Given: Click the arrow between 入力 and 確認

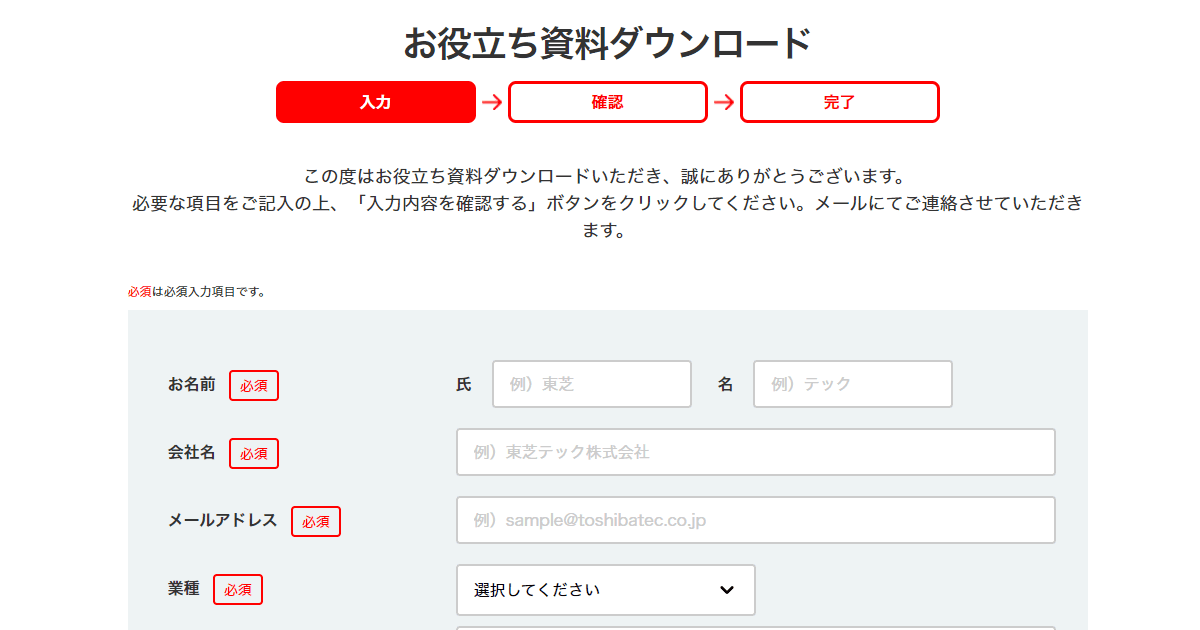Looking at the screenshot, I should (491, 102).
